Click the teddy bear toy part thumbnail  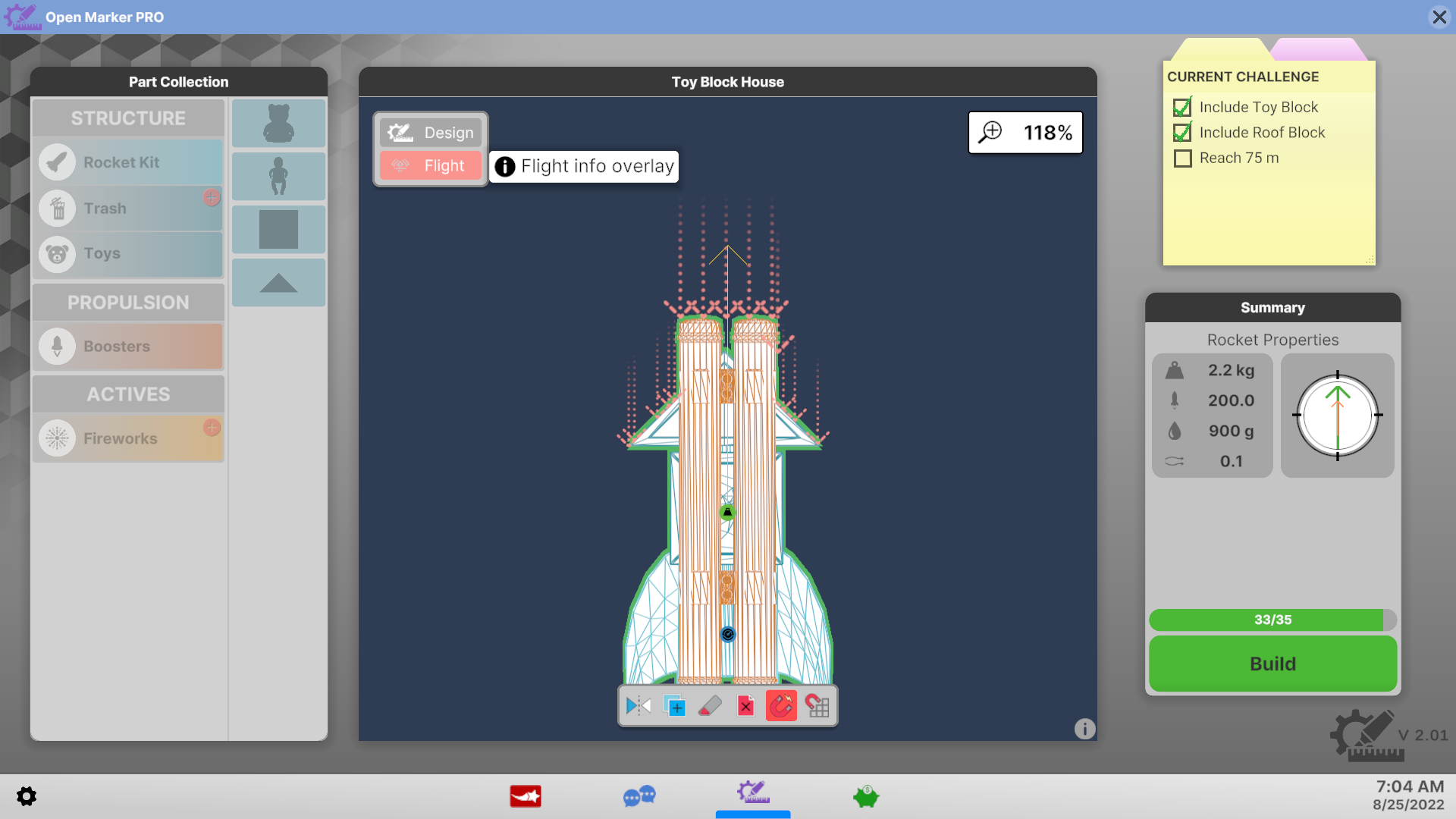click(x=278, y=123)
